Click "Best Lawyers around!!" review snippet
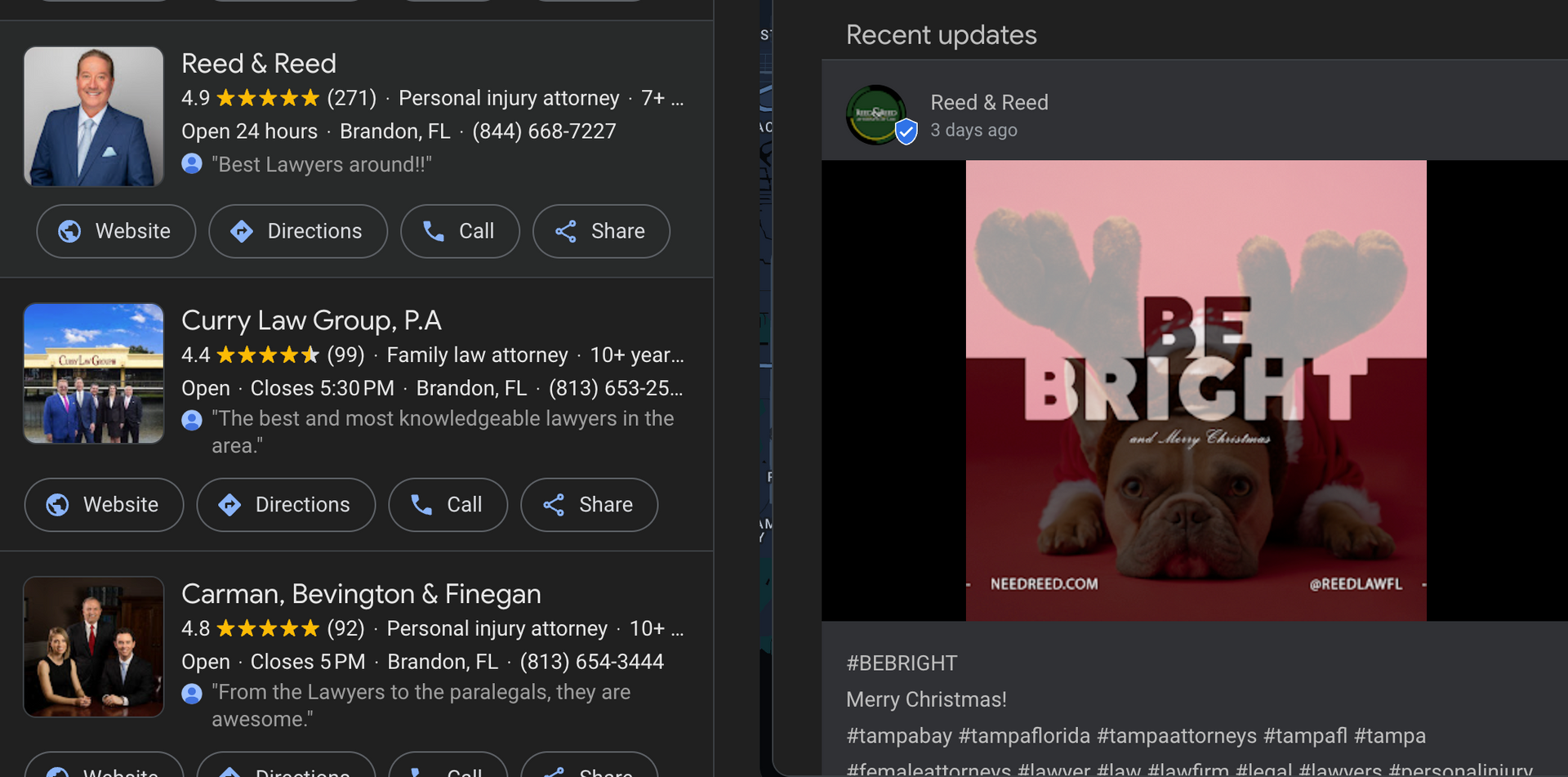1568x777 pixels. [x=322, y=164]
